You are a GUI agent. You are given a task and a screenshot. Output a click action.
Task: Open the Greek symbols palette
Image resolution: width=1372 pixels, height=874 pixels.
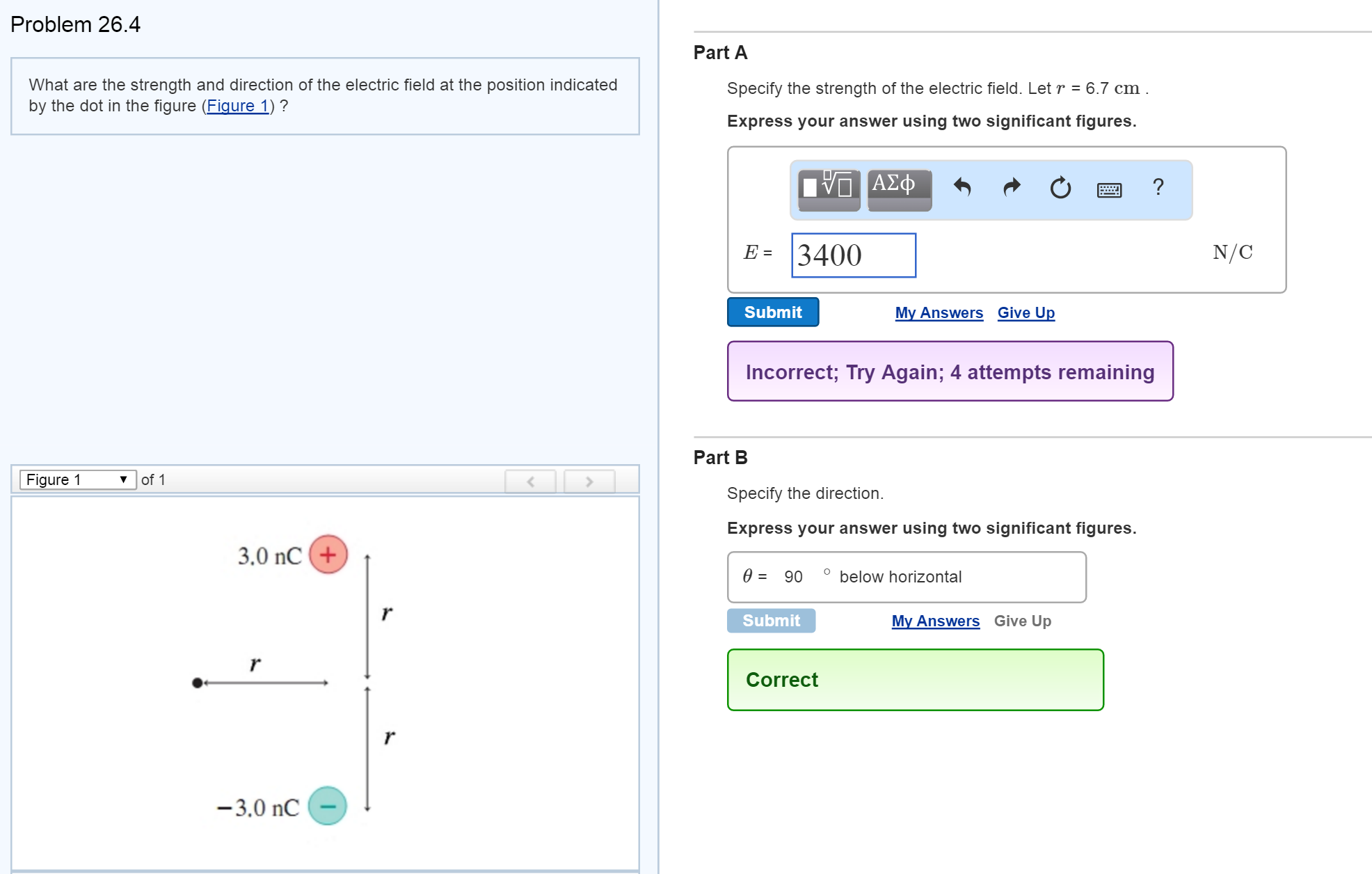[x=899, y=189]
